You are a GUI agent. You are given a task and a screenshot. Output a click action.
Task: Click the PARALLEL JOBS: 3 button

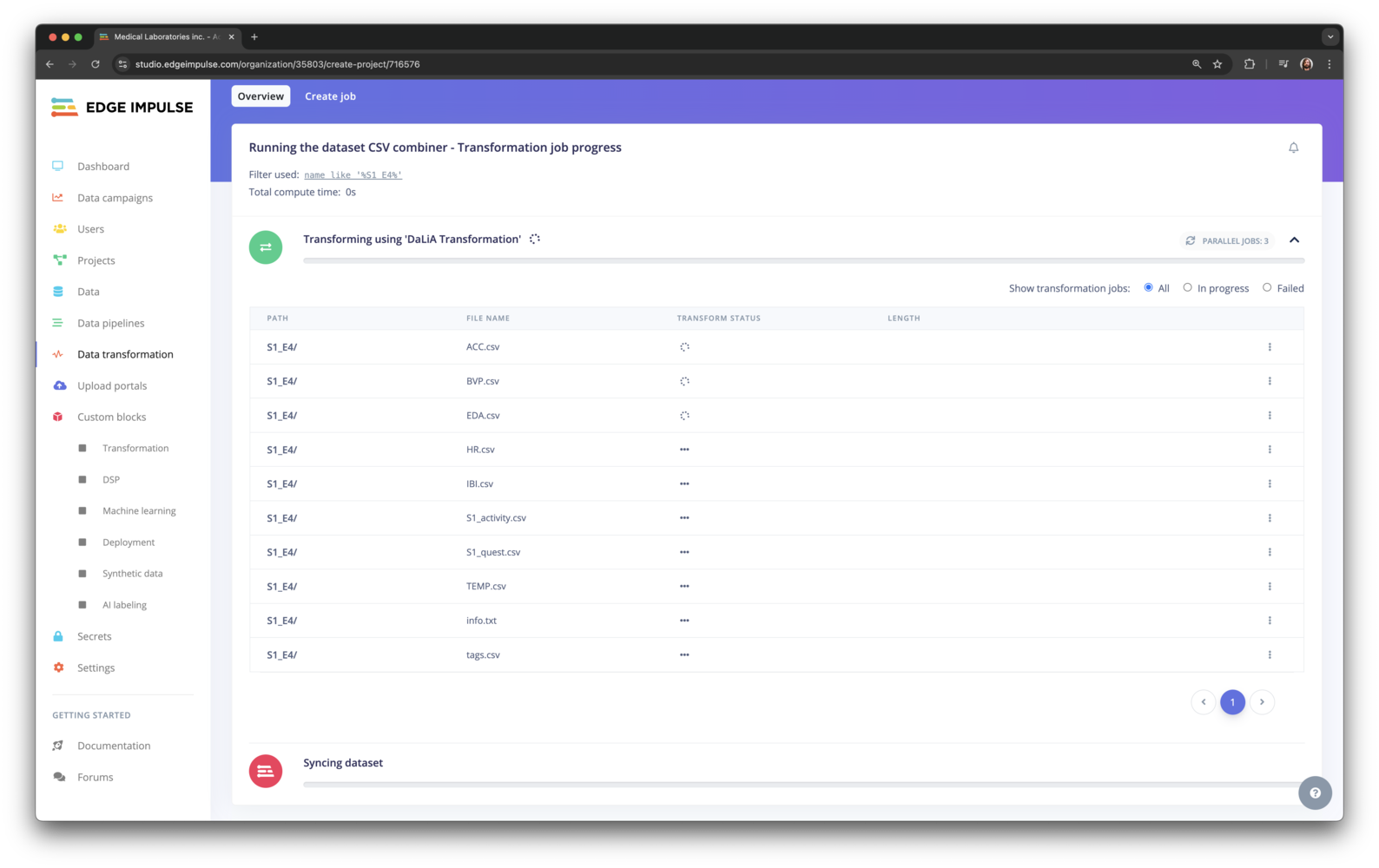point(1227,240)
